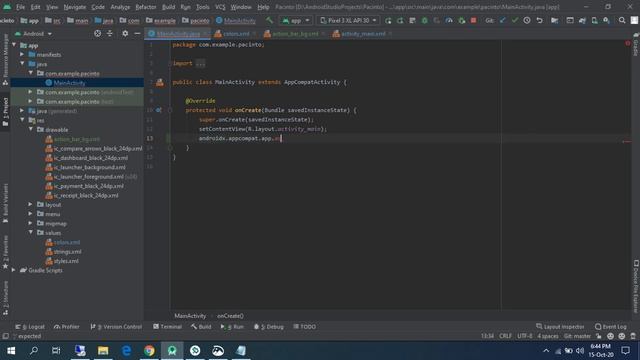
Task: Open the Android view selector dropdown
Action: (34, 33)
